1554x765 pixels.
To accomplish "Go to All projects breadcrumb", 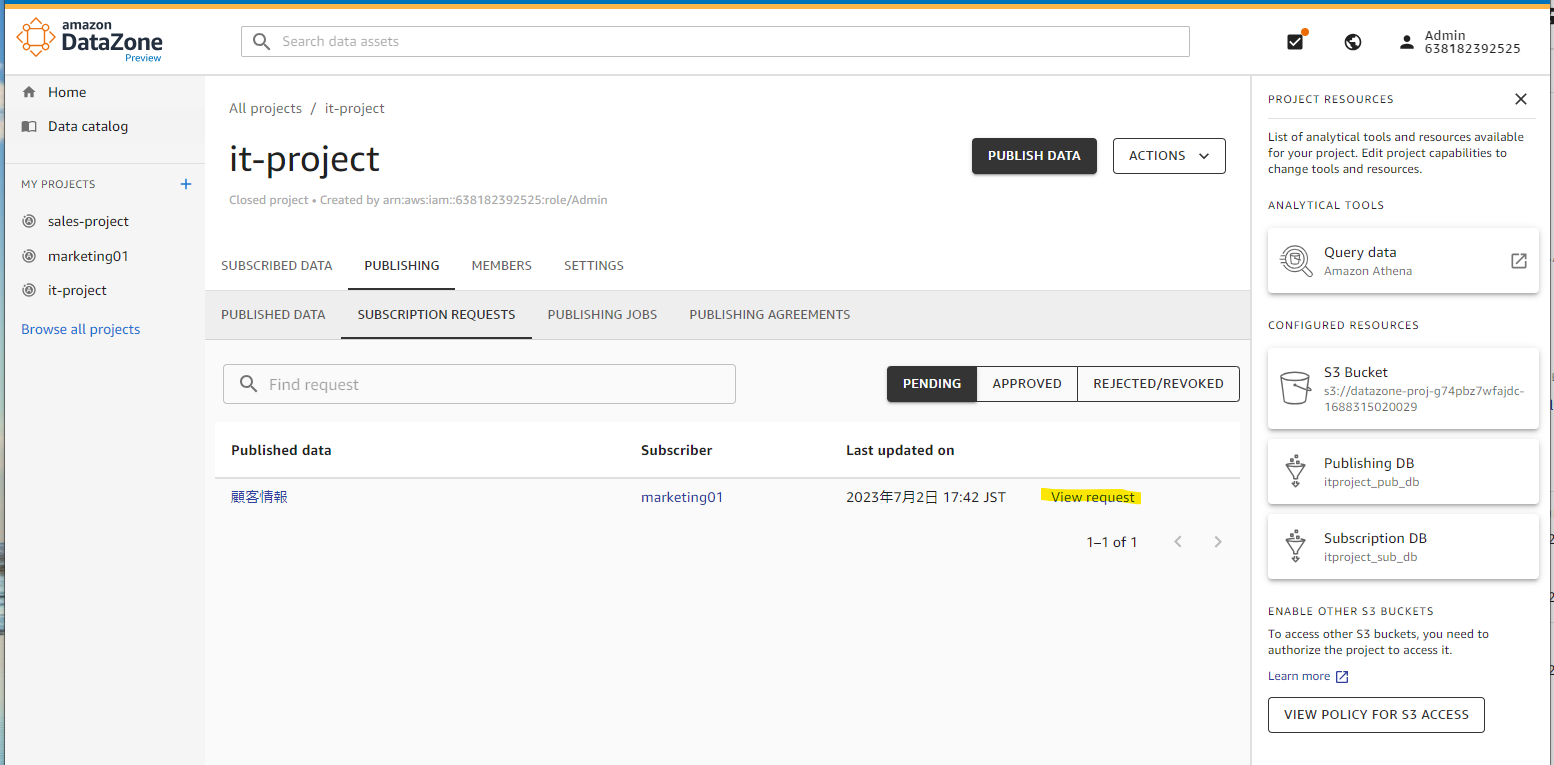I will point(265,108).
